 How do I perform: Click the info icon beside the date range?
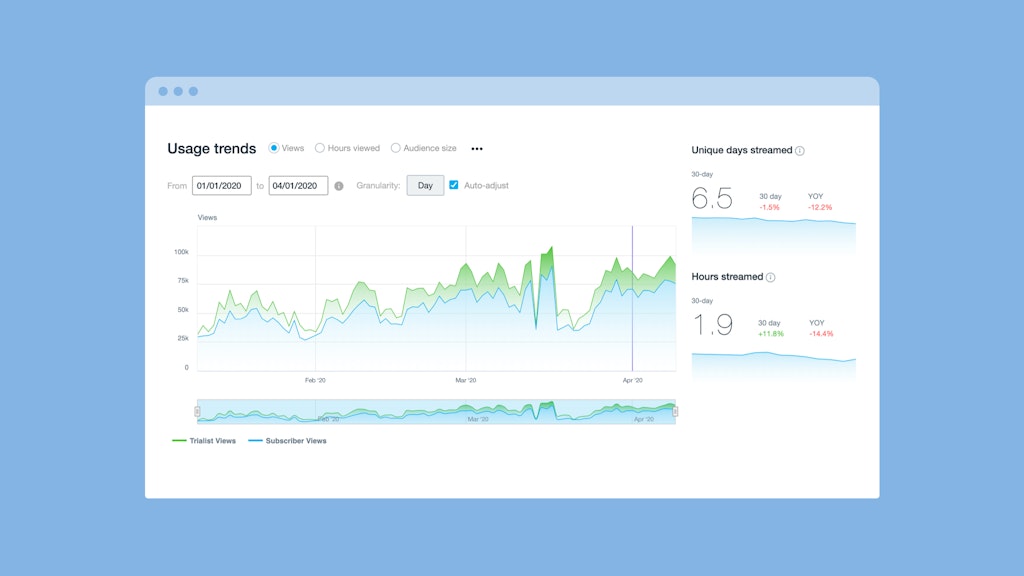[x=339, y=186]
